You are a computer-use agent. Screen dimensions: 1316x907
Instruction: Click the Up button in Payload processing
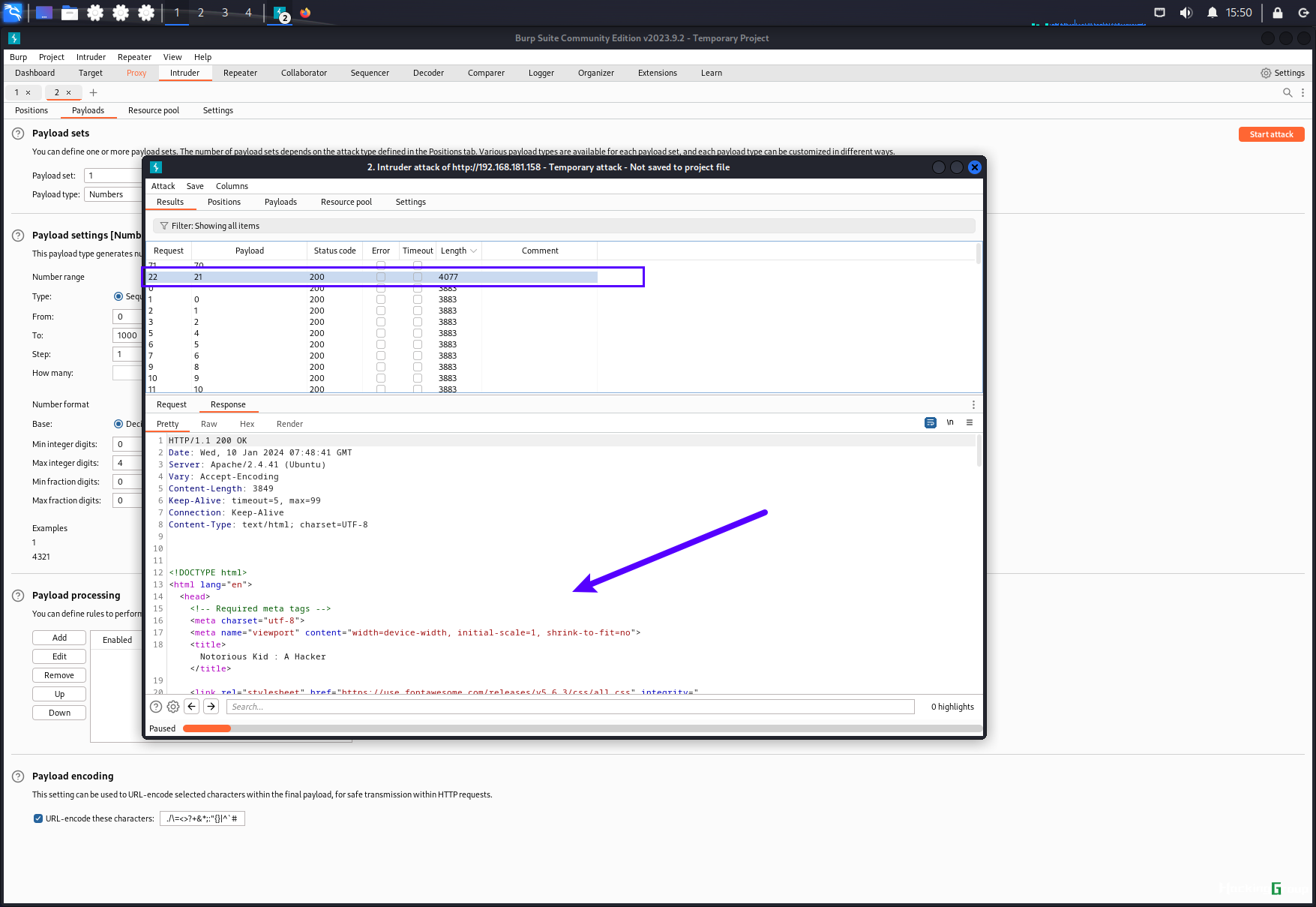(59, 694)
